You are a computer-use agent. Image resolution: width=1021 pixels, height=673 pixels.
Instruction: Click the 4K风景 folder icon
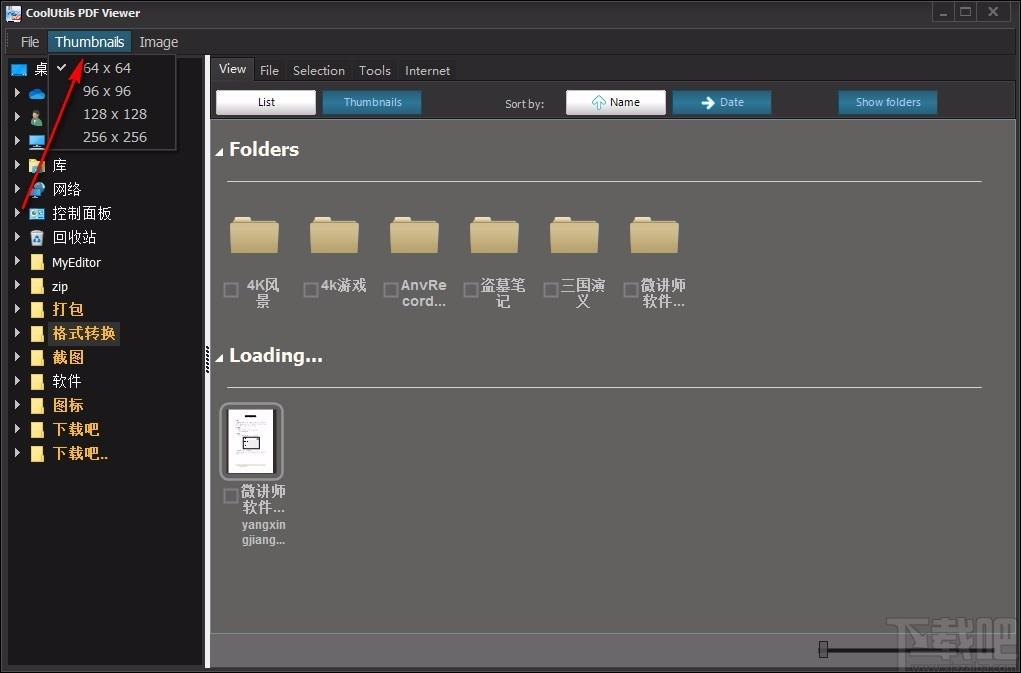254,235
